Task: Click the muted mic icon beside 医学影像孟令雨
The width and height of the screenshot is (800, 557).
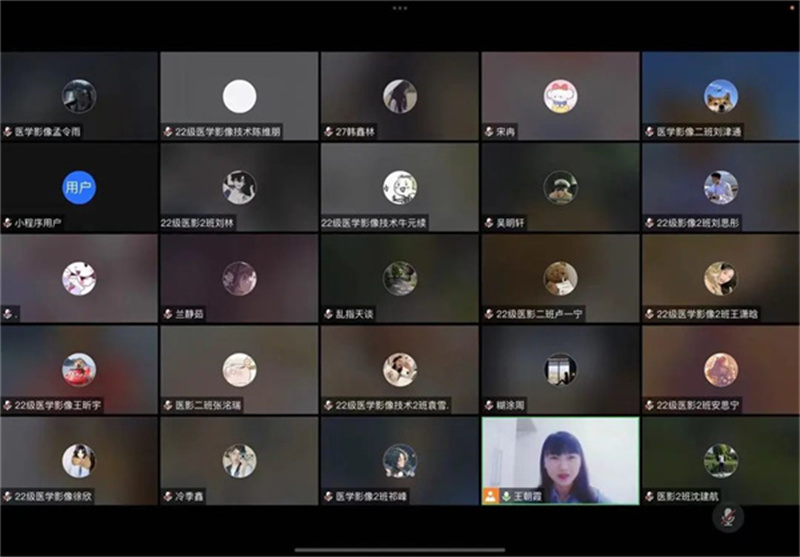Action: coord(8,131)
